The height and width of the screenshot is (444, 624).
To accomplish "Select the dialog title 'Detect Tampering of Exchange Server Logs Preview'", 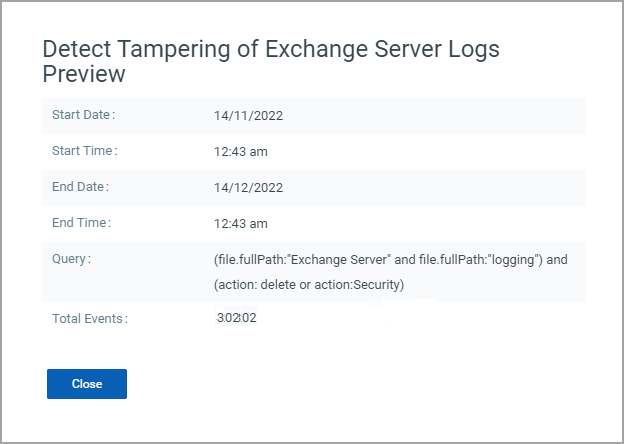I will tap(271, 61).
